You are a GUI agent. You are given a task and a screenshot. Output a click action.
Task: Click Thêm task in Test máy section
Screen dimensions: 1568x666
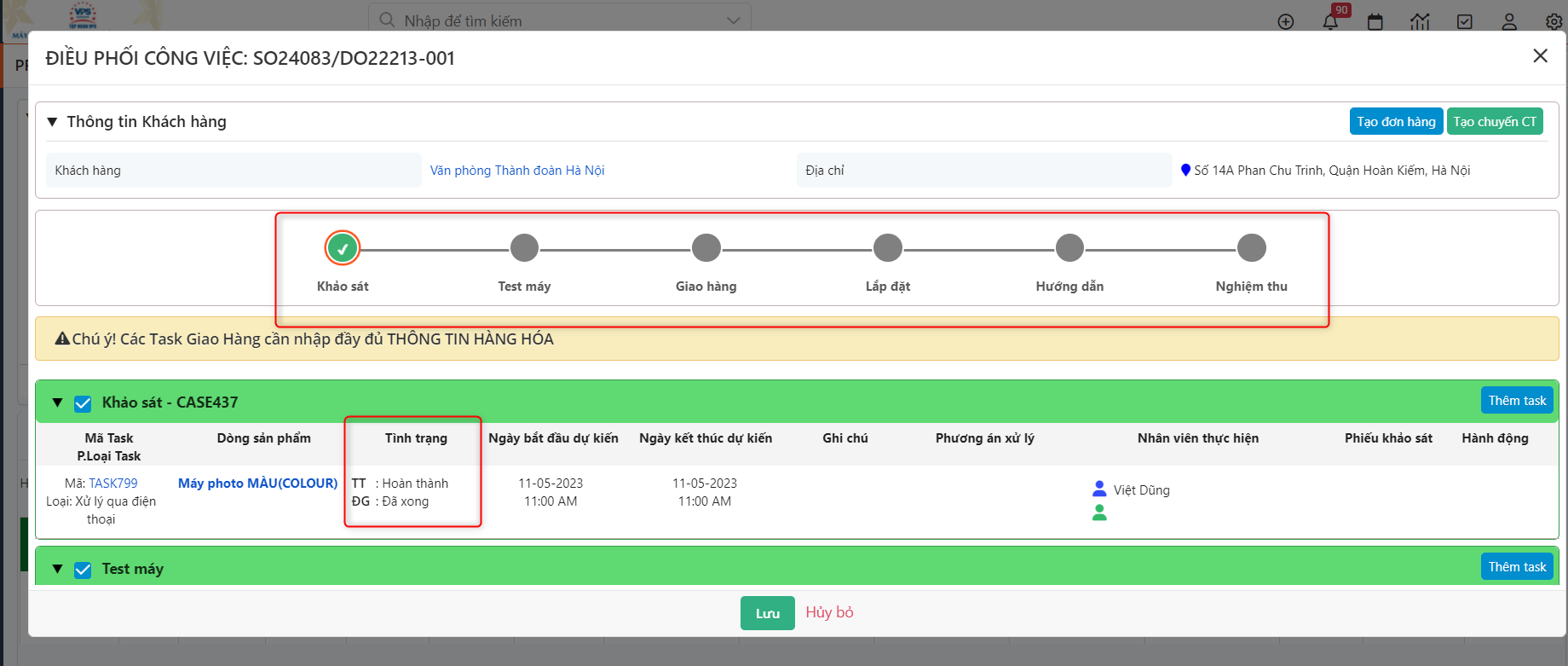pos(1517,566)
